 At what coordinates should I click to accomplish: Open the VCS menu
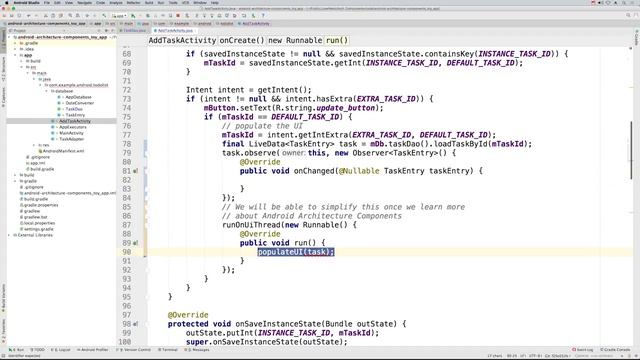186,2
